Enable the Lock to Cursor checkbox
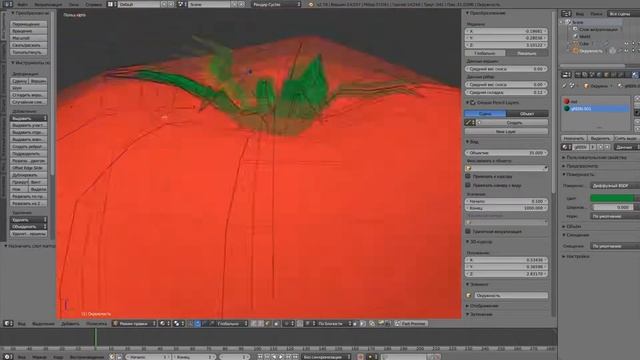The width and height of the screenshot is (640, 360). pyautogui.click(x=469, y=176)
